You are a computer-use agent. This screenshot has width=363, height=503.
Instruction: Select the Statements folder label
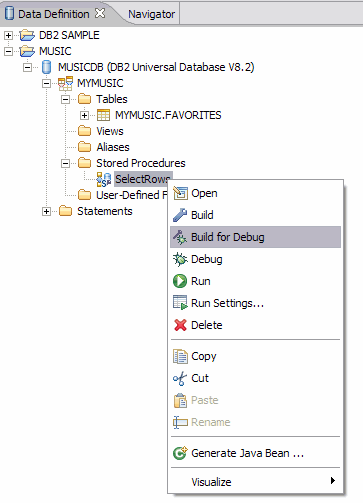[x=105, y=211]
